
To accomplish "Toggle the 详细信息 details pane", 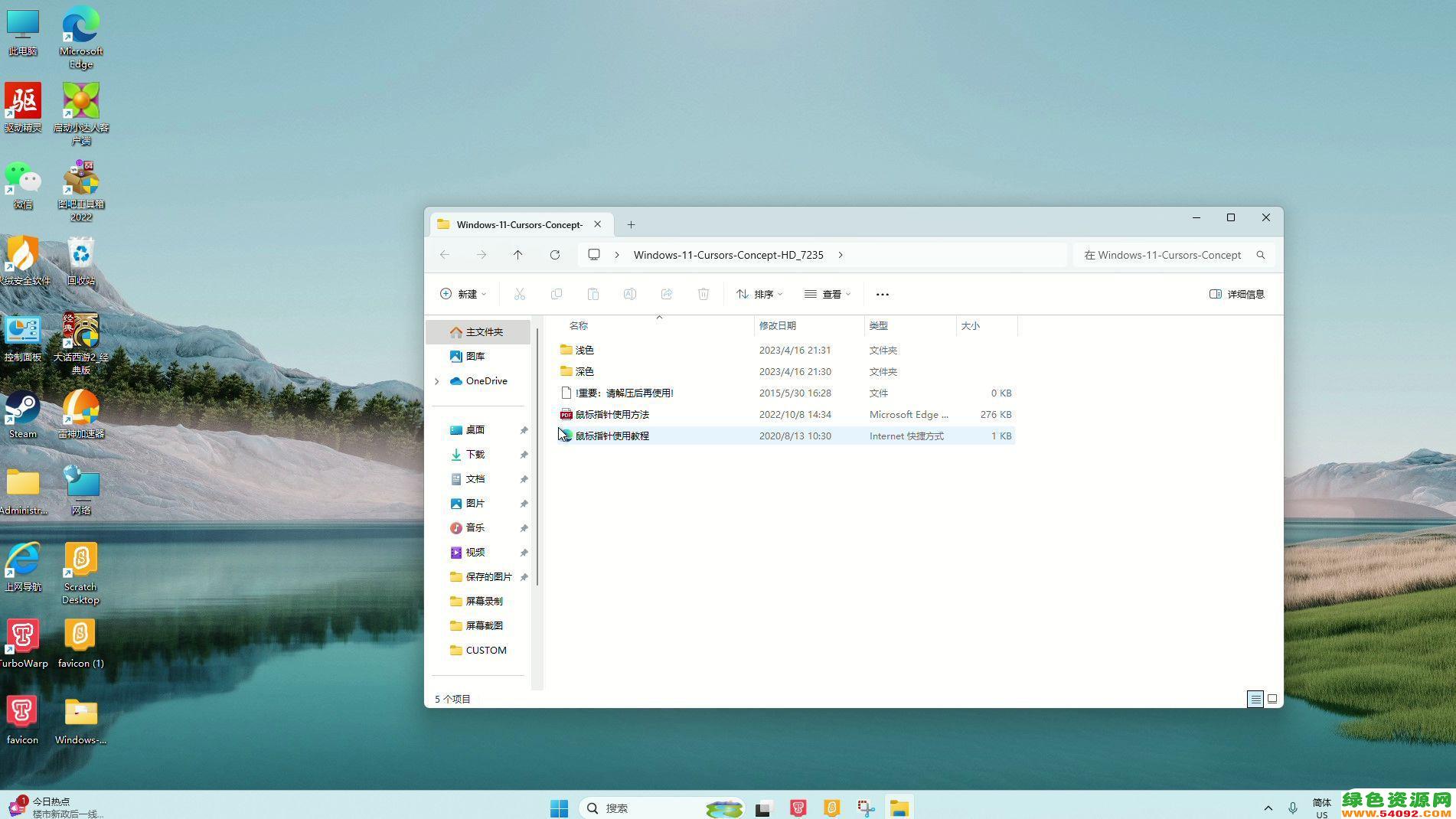I will click(1237, 294).
